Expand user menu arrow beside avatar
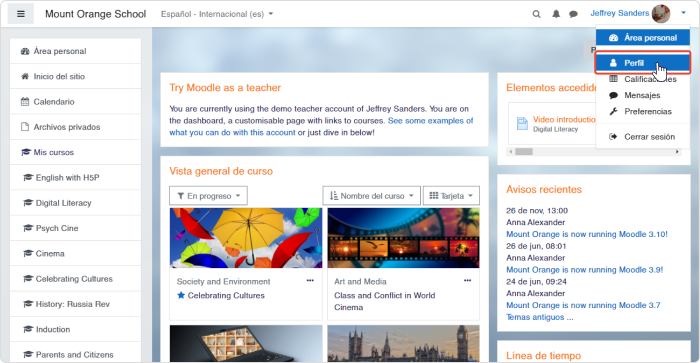Screen dimensions: 700x363 [683, 13]
